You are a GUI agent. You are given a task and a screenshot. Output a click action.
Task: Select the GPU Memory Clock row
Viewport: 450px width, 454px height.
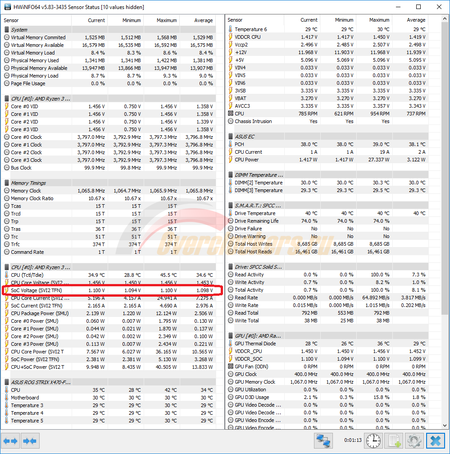click(328, 382)
